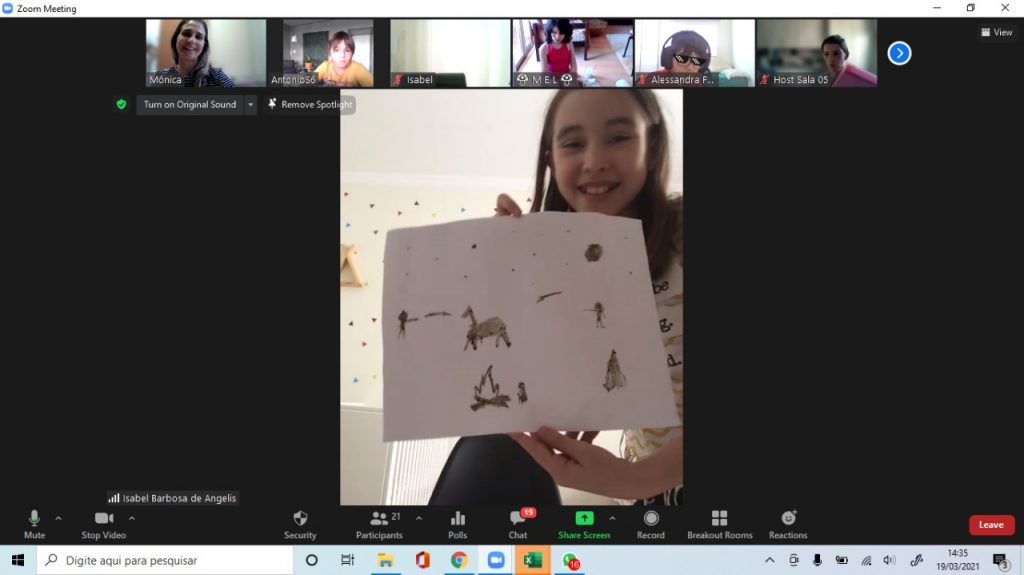1024x575 pixels.
Task: Click the spotlighted video of the drawing
Action: point(511,297)
